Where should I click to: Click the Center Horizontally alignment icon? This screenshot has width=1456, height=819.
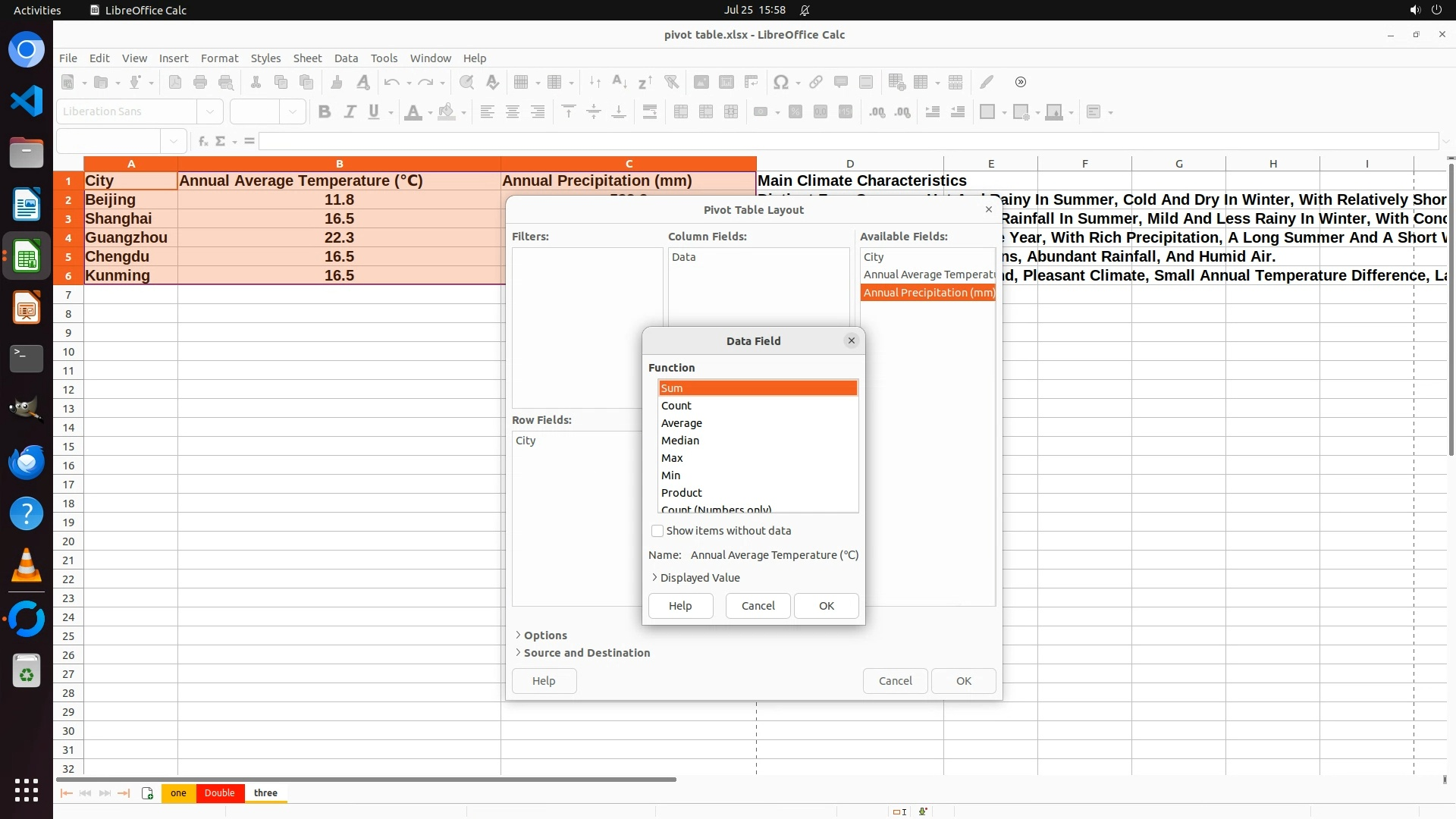(513, 112)
